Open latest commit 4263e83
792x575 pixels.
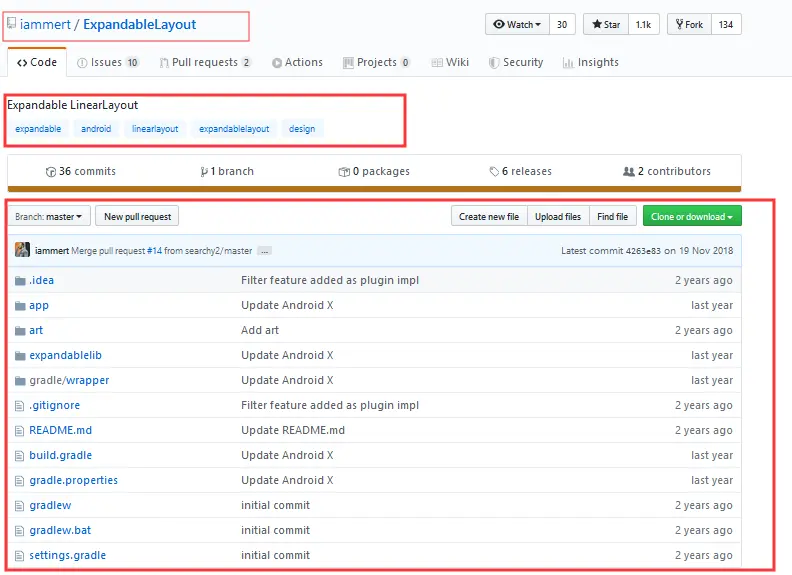point(643,251)
